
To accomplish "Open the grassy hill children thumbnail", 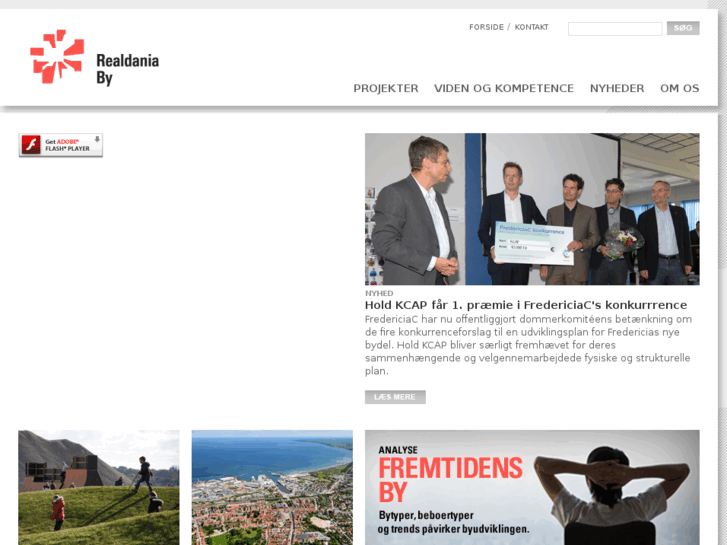I will [99, 487].
